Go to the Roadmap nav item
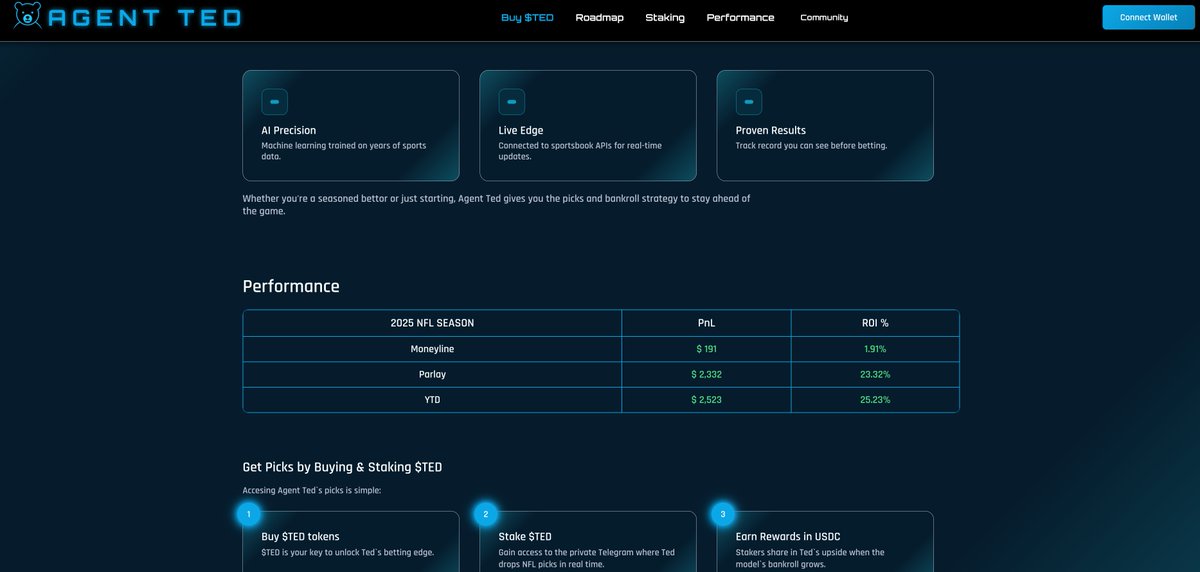Viewport: 1200px width, 572px height. click(x=599, y=17)
